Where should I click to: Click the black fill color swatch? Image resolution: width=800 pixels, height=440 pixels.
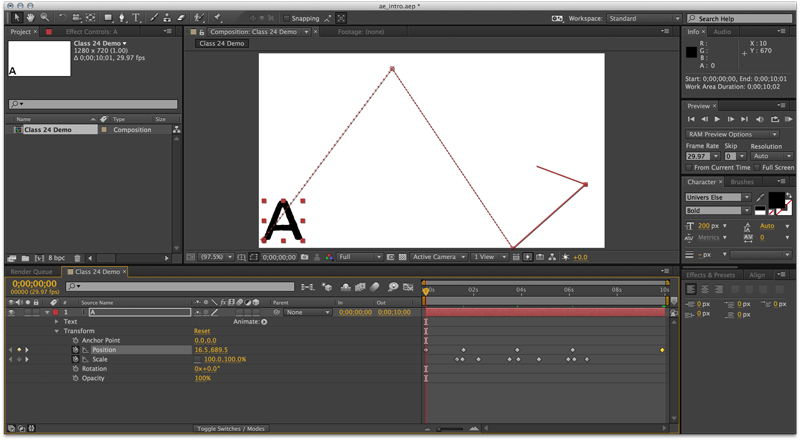click(776, 199)
